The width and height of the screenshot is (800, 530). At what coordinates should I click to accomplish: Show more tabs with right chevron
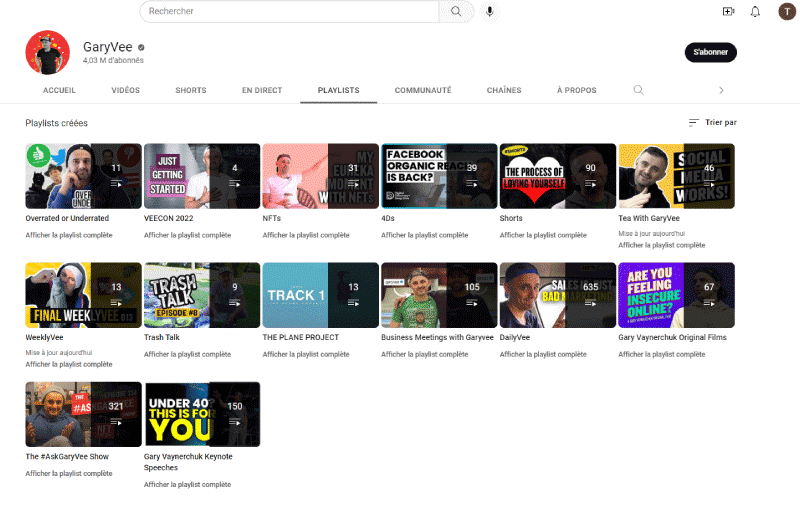point(721,90)
